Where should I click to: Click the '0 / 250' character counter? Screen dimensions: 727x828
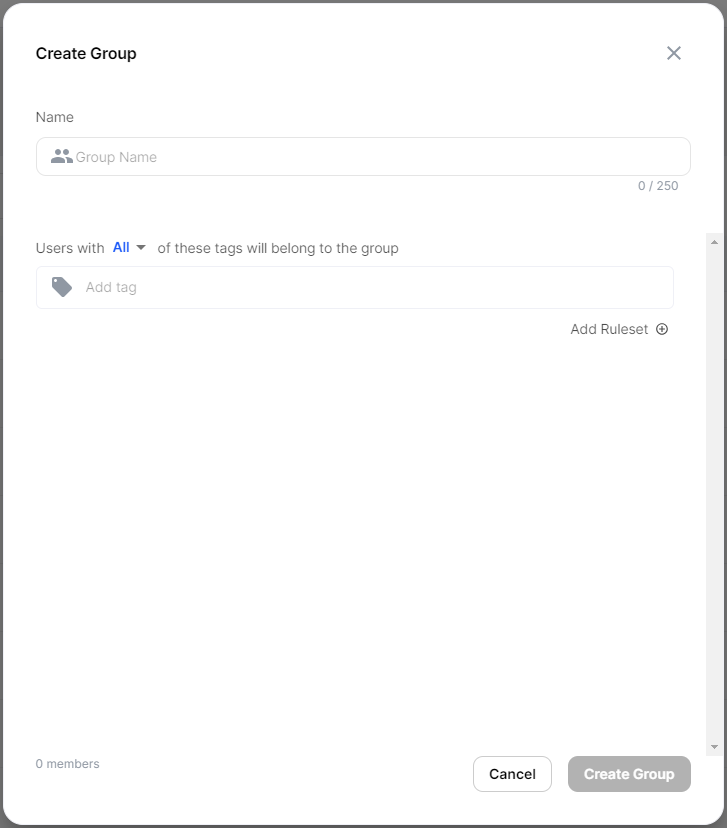coord(658,186)
